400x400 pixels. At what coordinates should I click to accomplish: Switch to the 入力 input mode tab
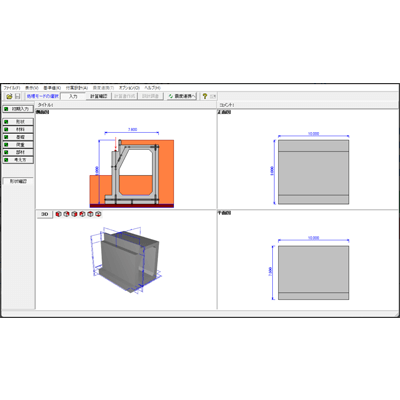pos(73,96)
